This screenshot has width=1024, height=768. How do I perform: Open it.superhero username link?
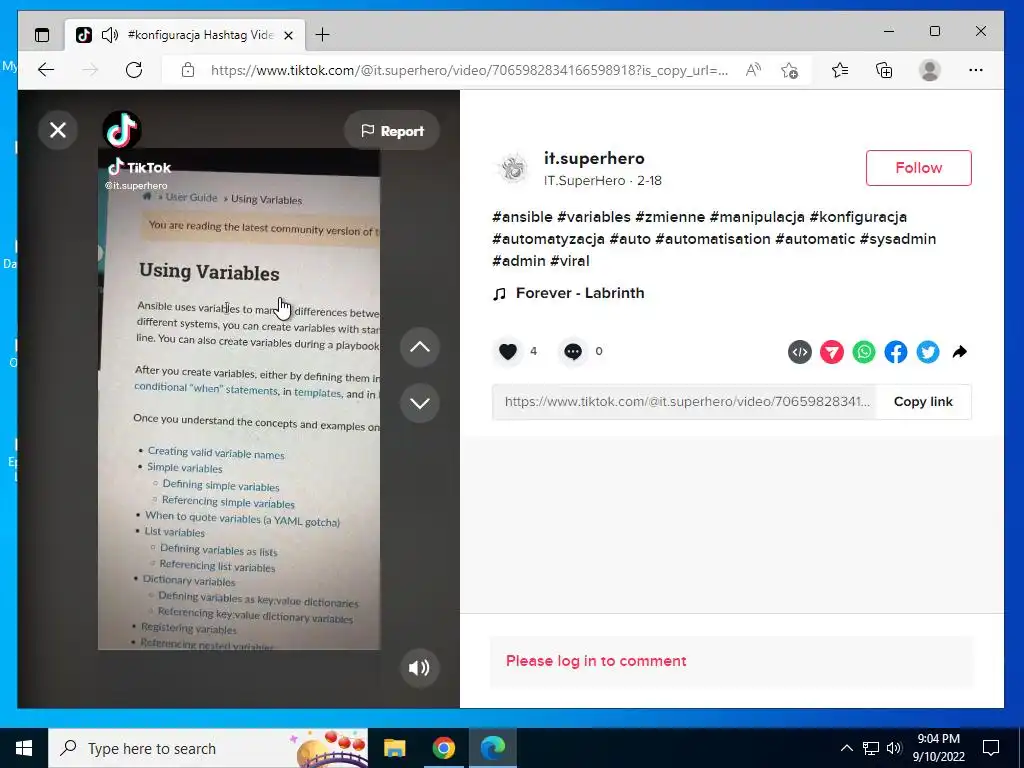(594, 158)
